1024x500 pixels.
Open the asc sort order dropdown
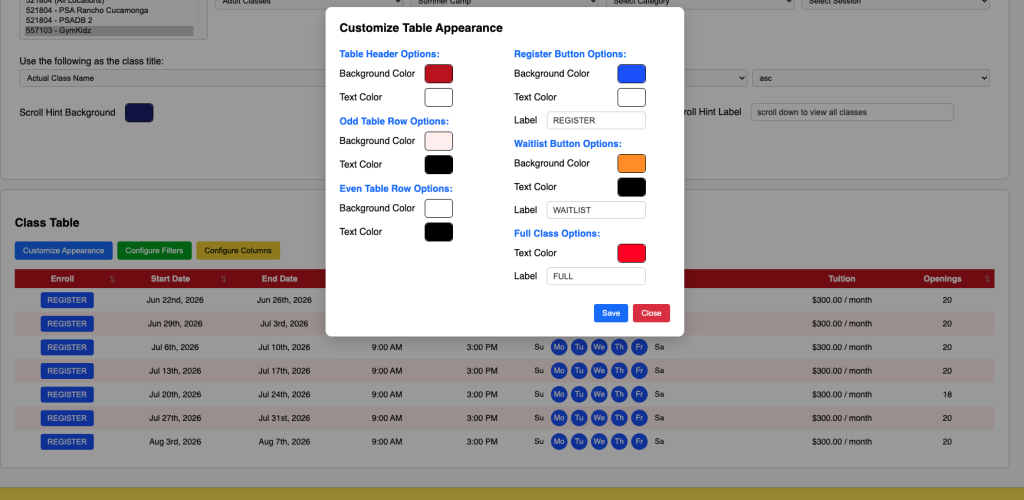click(x=871, y=78)
